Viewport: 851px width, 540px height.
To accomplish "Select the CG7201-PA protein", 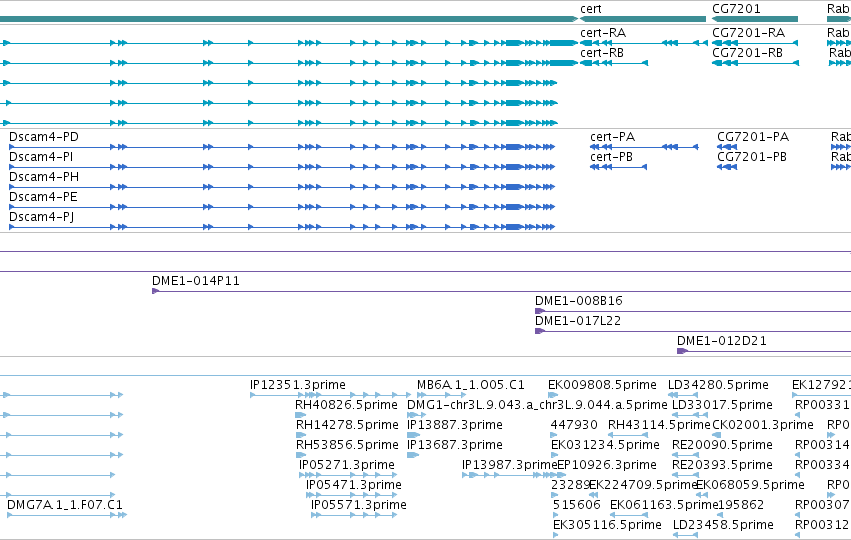I will (752, 137).
